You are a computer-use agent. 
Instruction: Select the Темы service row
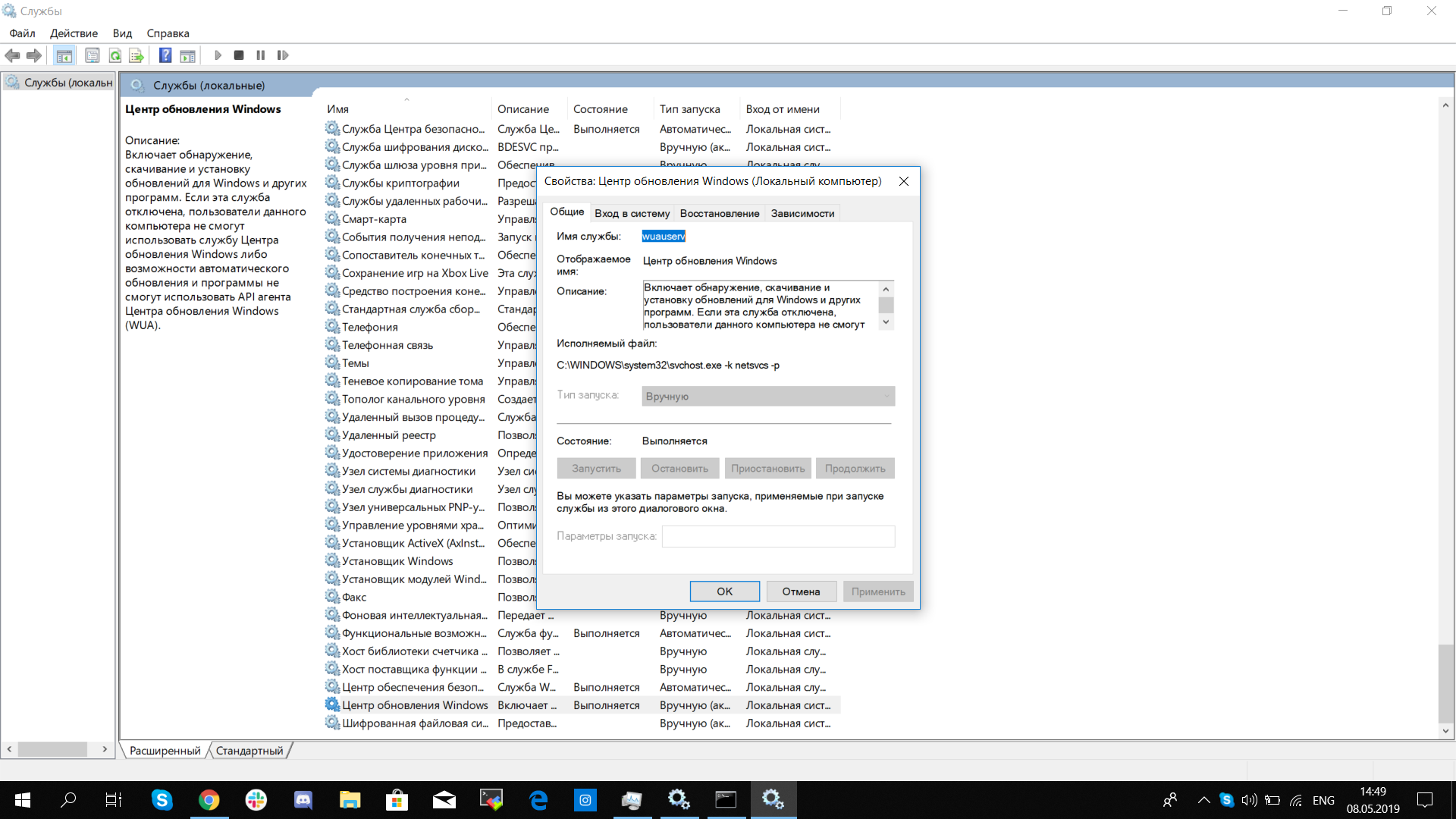point(355,363)
